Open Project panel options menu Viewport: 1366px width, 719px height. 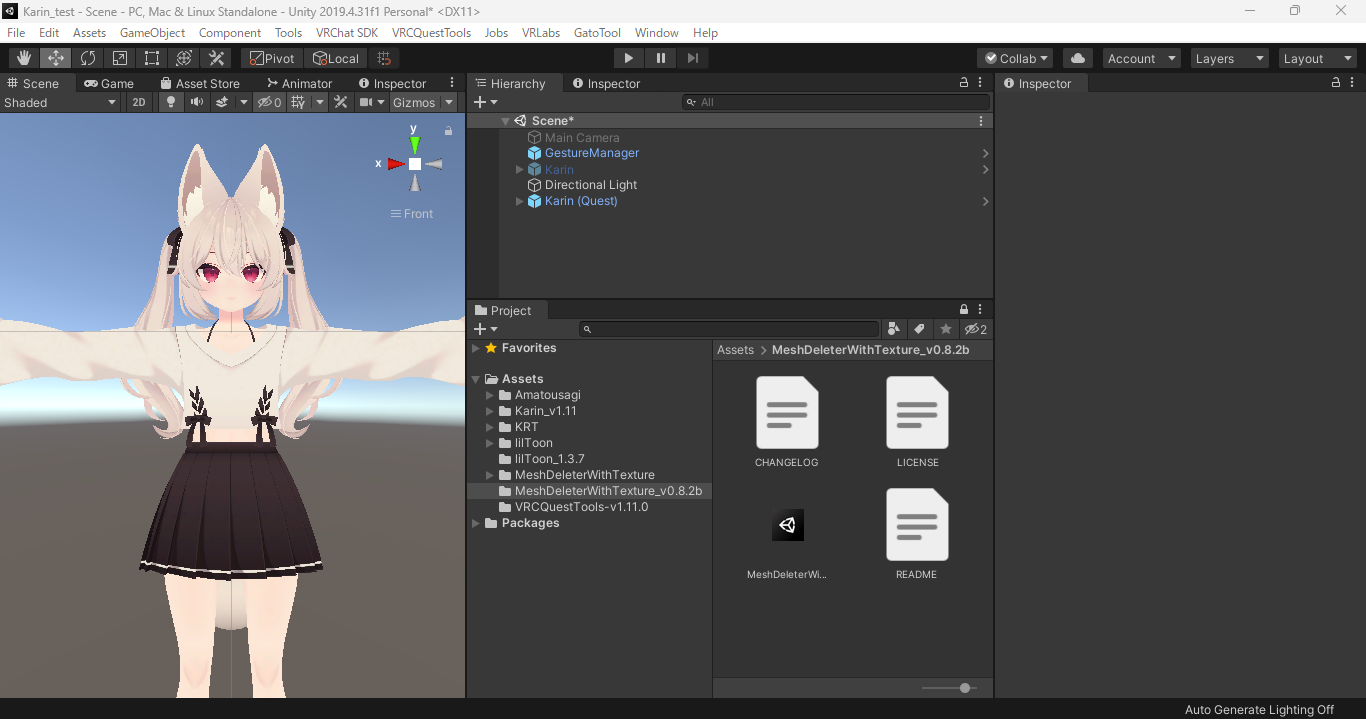[x=980, y=310]
